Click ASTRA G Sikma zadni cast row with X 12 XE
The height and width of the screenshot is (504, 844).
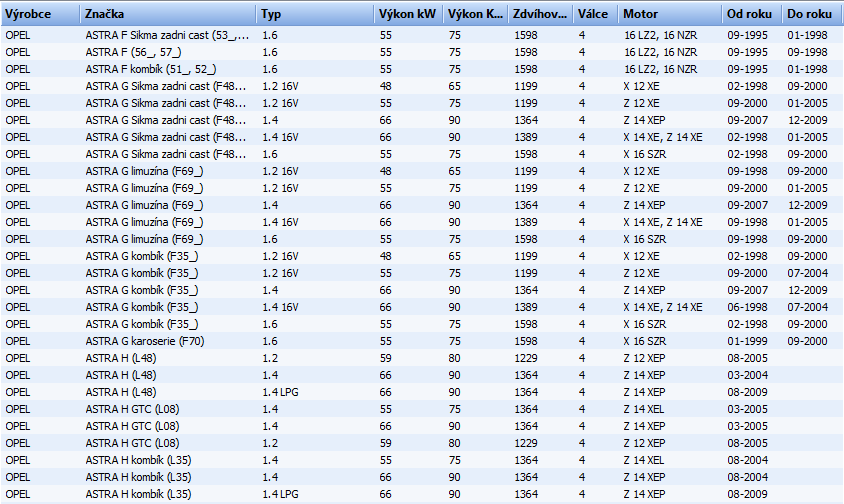tap(422, 86)
